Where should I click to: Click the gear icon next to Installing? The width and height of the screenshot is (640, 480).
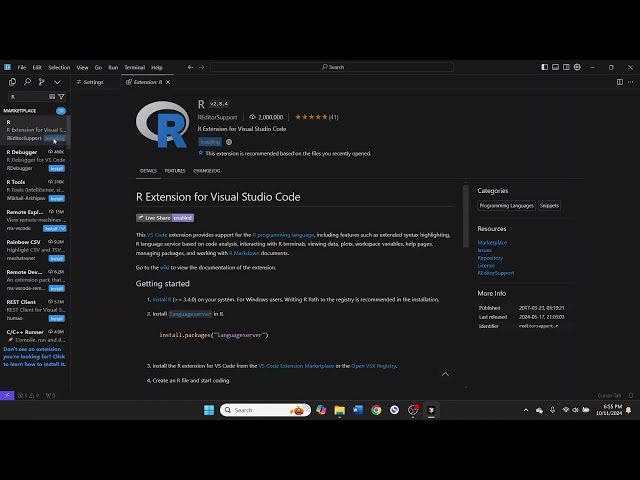pos(229,142)
